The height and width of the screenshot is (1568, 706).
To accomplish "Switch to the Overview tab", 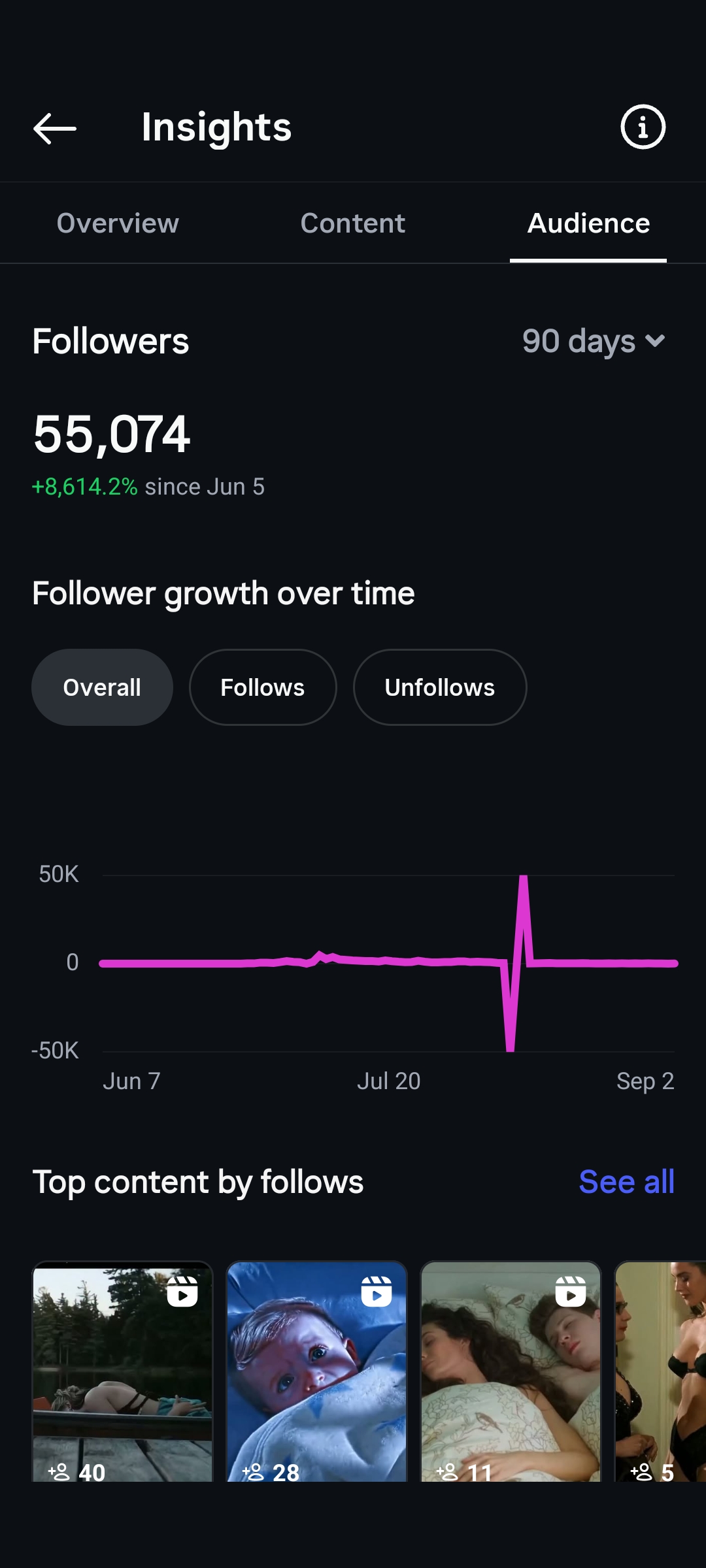I will tap(118, 223).
